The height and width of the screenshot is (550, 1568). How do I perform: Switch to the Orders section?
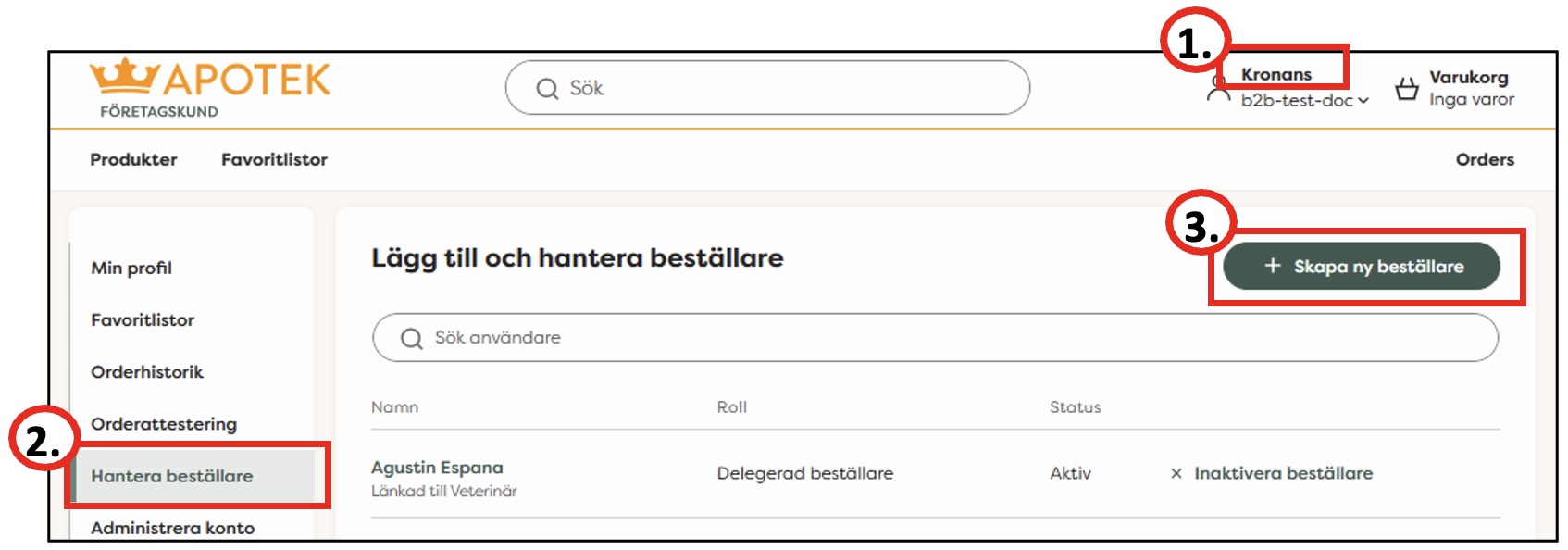coord(1485,159)
